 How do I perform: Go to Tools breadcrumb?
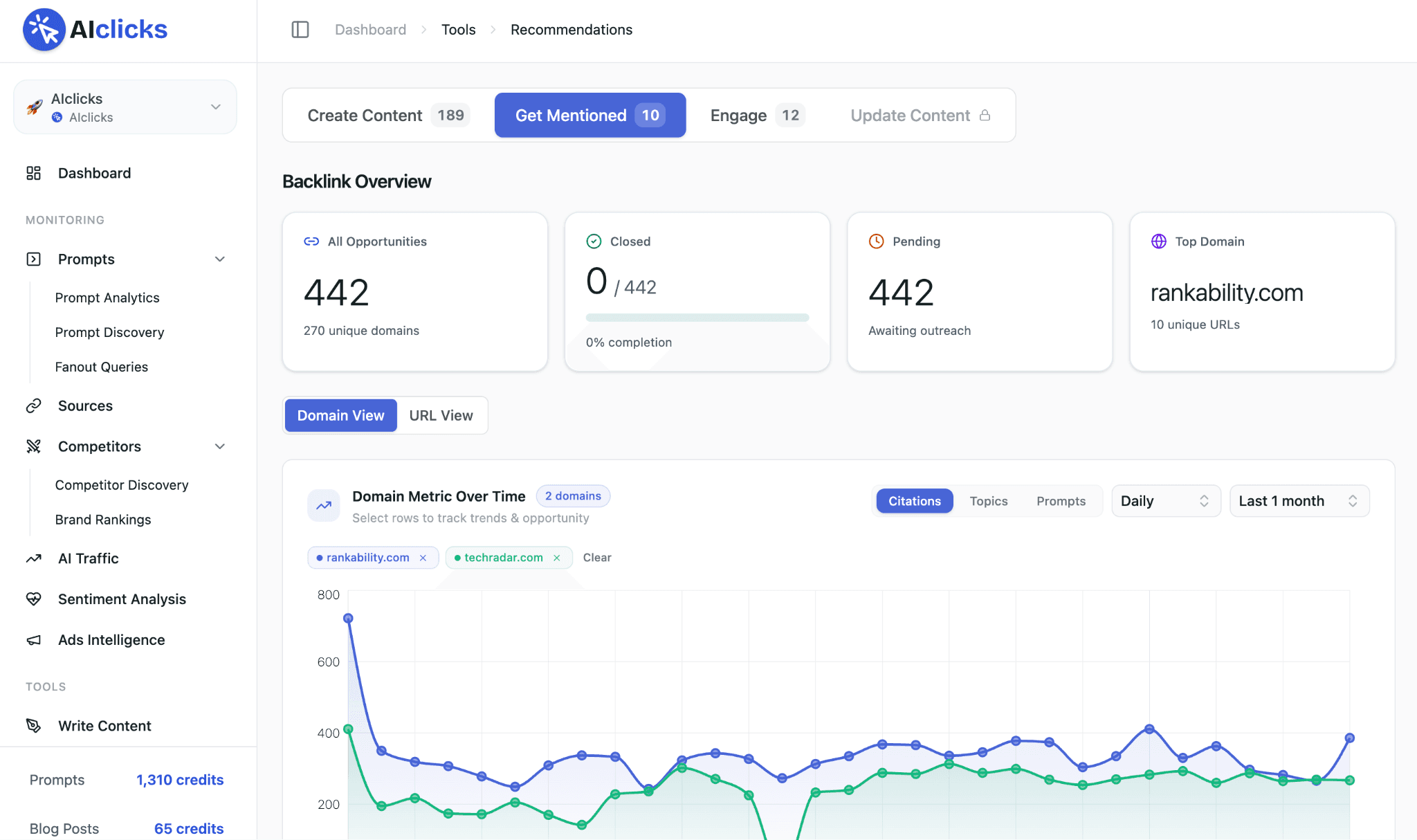[x=459, y=30]
